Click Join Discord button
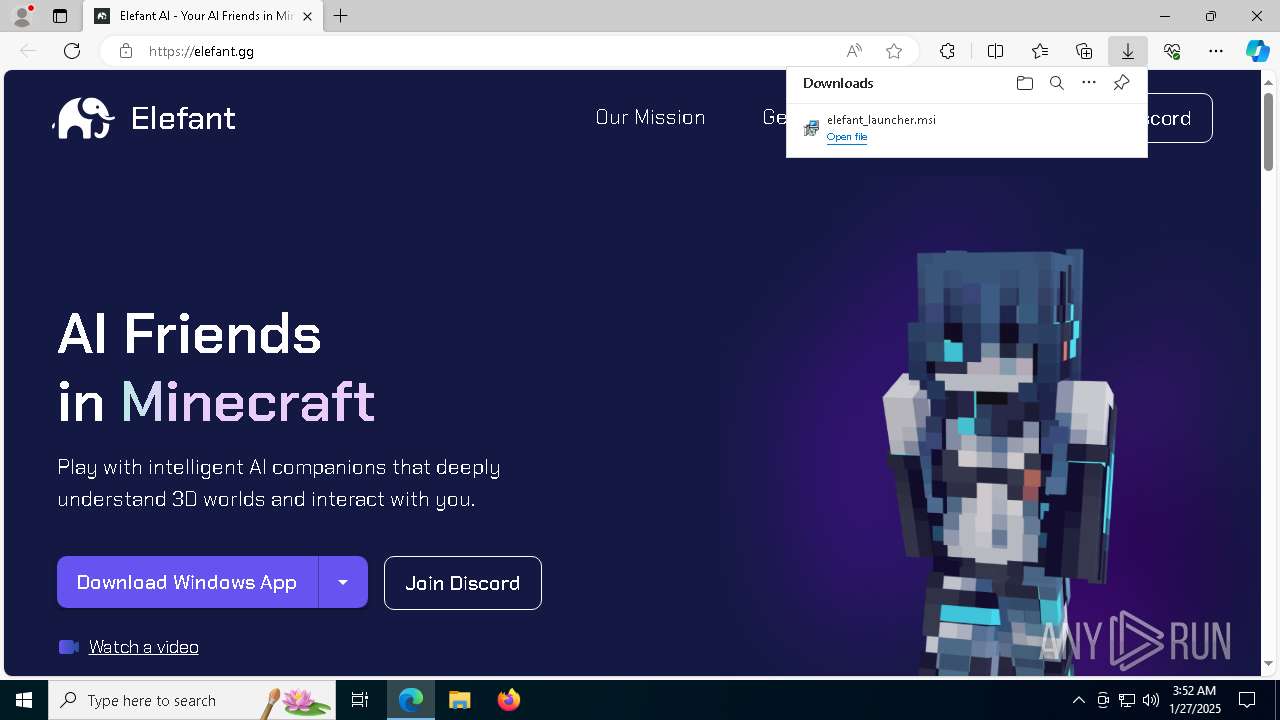Screen dimensions: 1280x720 (463, 583)
